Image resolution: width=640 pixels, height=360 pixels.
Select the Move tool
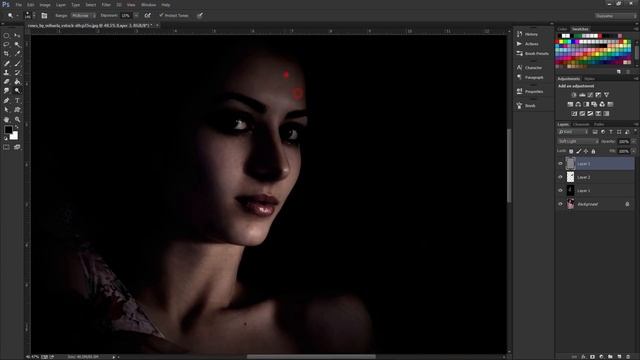[x=17, y=36]
